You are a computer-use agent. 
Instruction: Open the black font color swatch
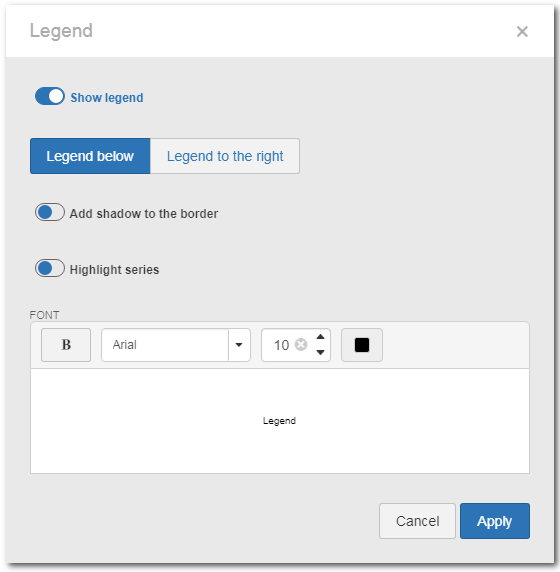[x=362, y=345]
